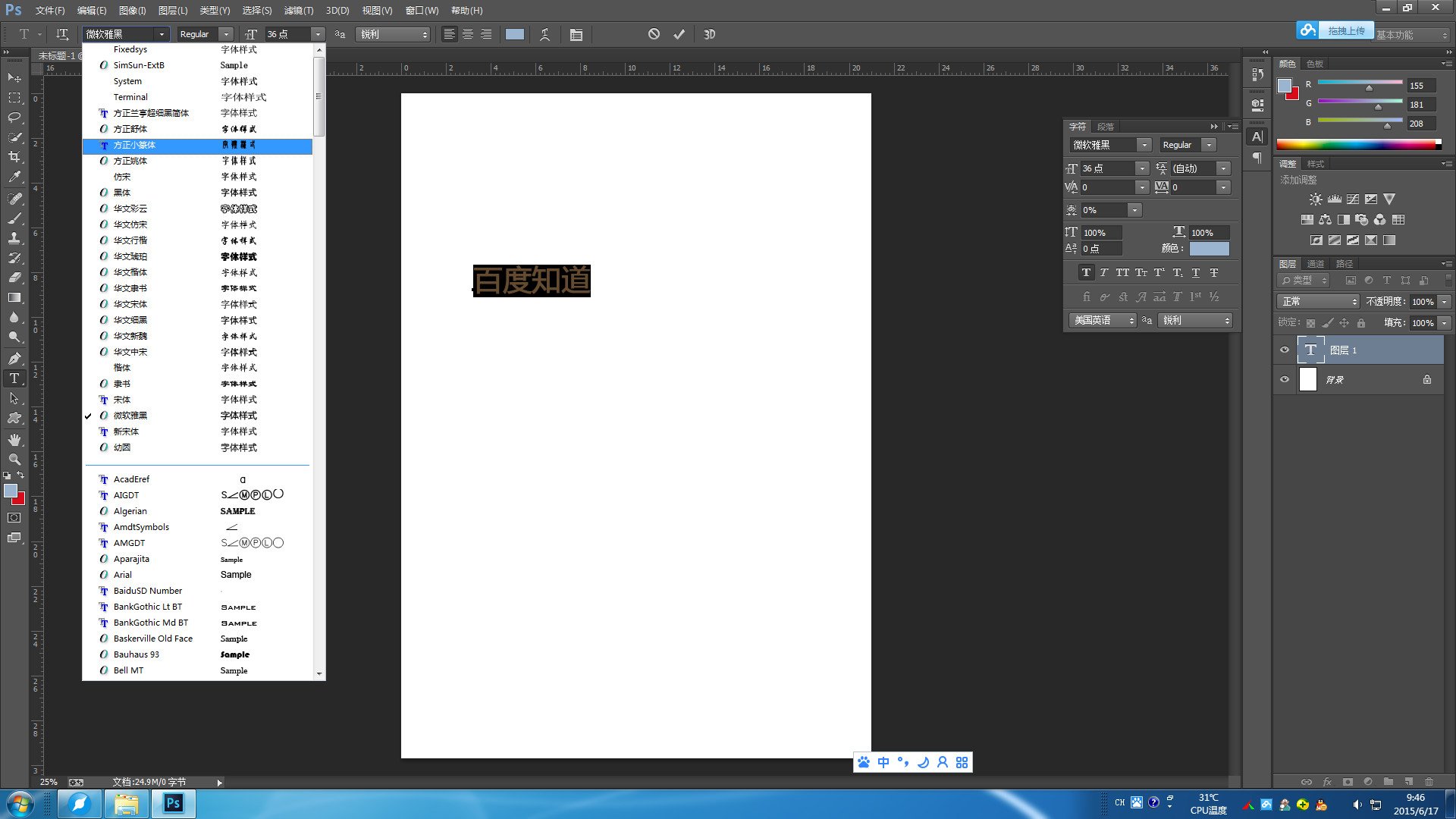Select the Move tool
The height and width of the screenshot is (819, 1456).
tap(14, 78)
